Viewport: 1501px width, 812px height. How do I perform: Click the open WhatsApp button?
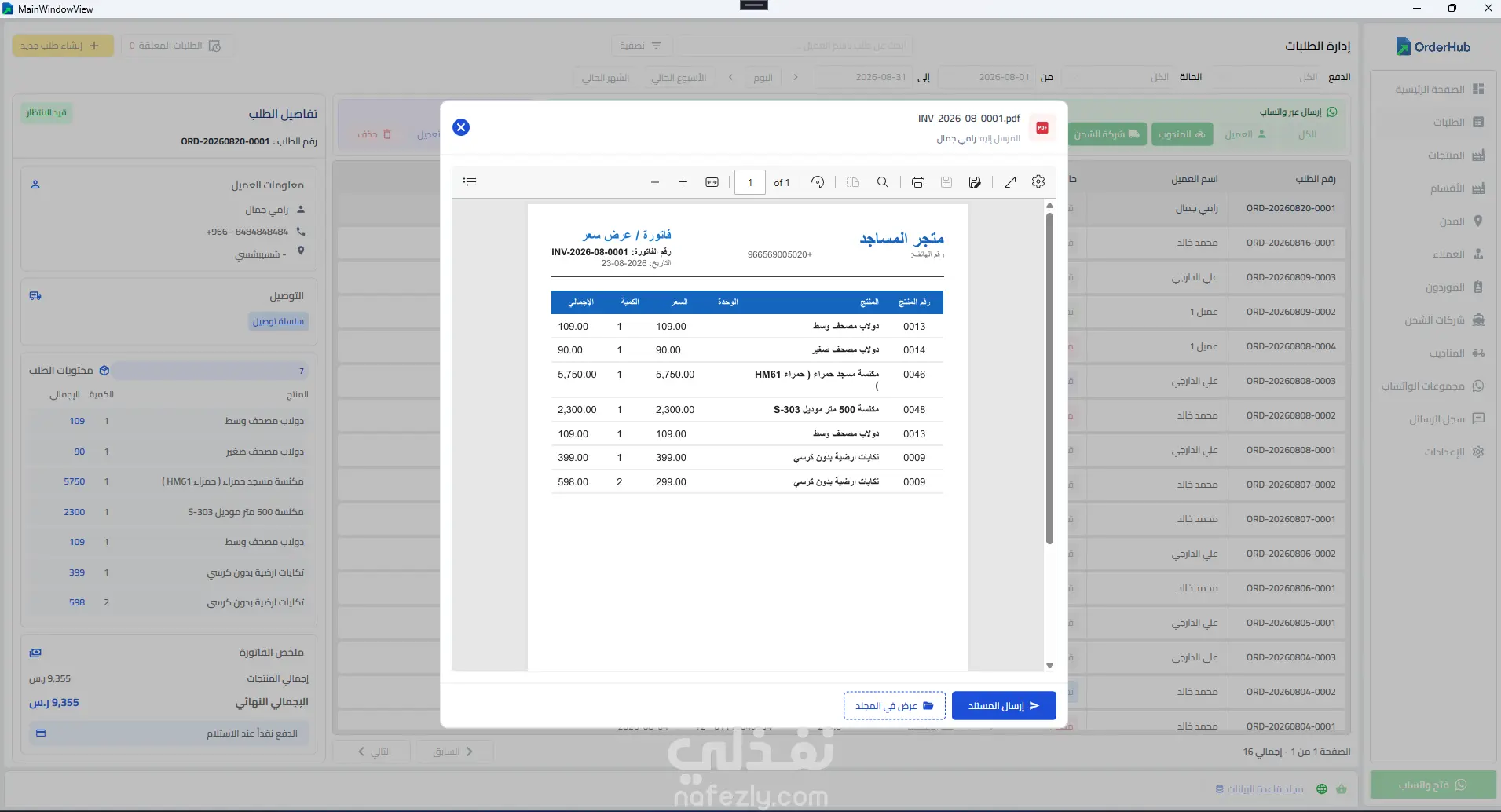click(1433, 785)
